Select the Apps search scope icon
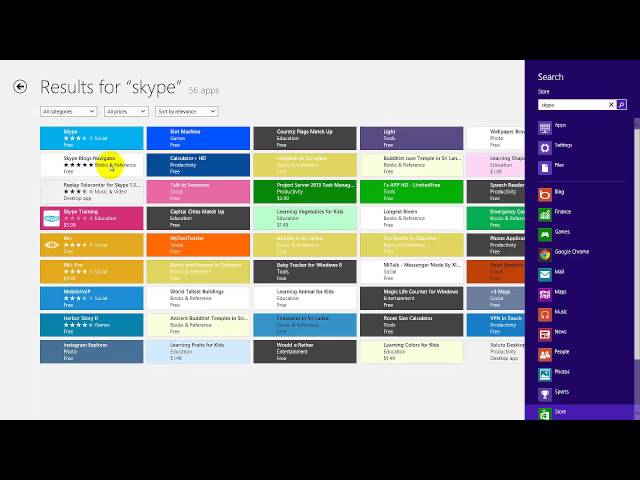The height and width of the screenshot is (480, 640). [x=544, y=128]
